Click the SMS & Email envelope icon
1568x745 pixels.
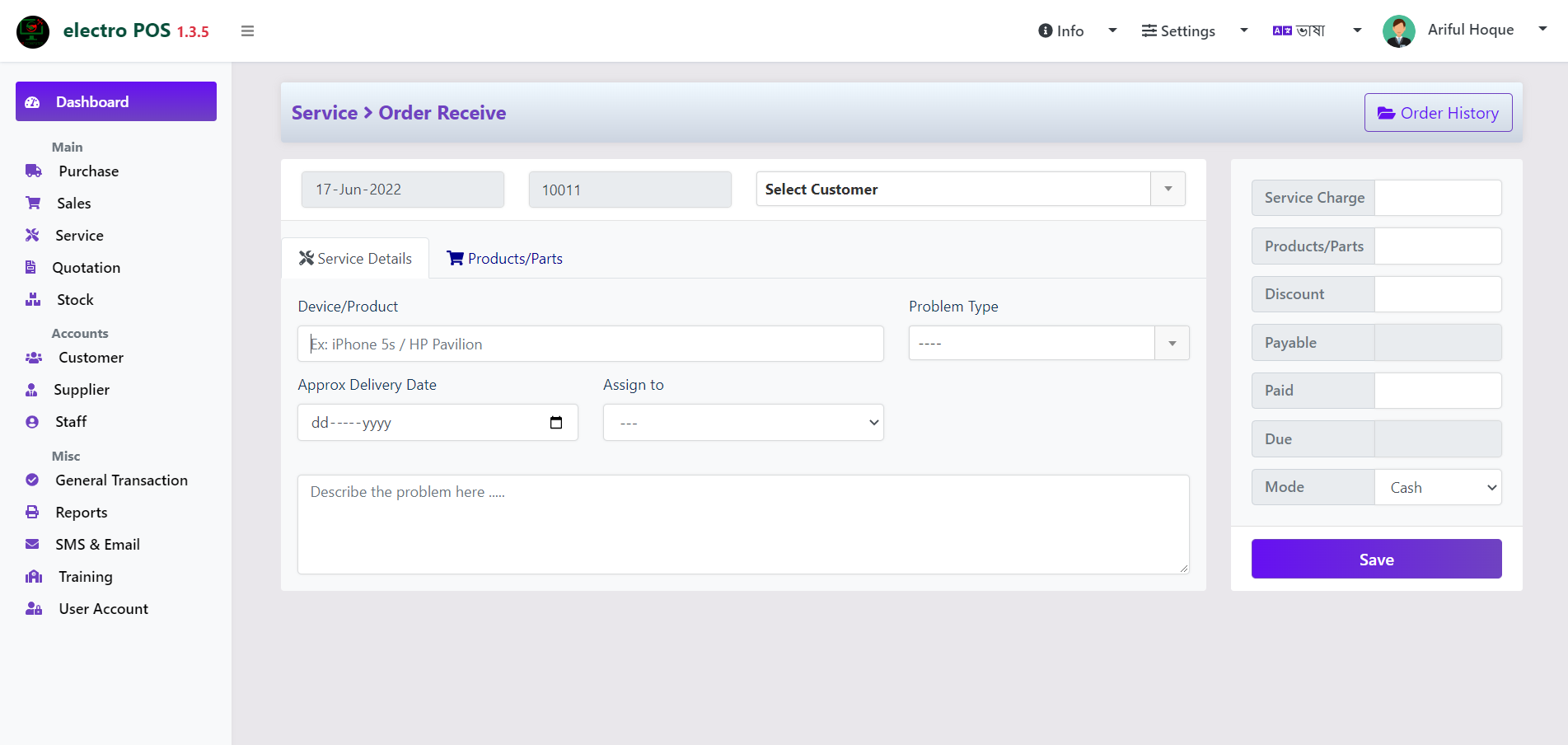(32, 544)
